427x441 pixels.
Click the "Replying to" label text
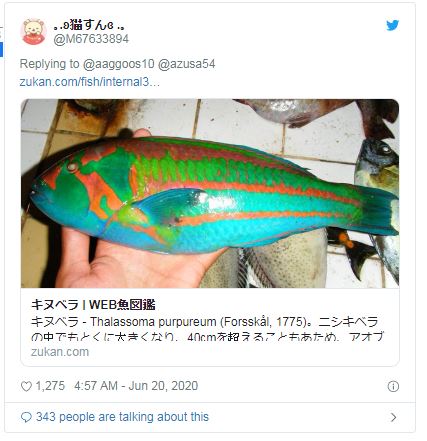coord(49,64)
